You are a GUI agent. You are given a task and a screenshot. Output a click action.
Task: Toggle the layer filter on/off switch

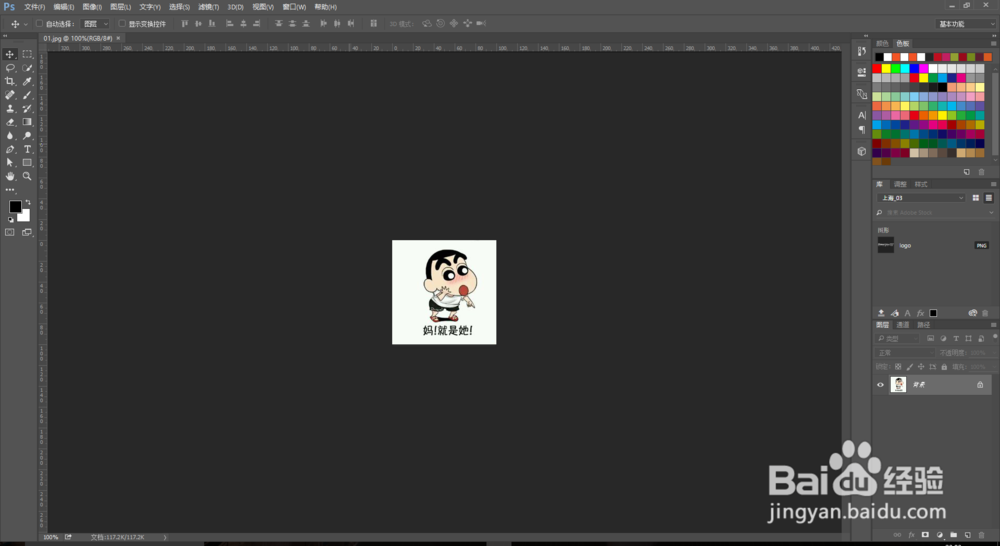click(995, 336)
